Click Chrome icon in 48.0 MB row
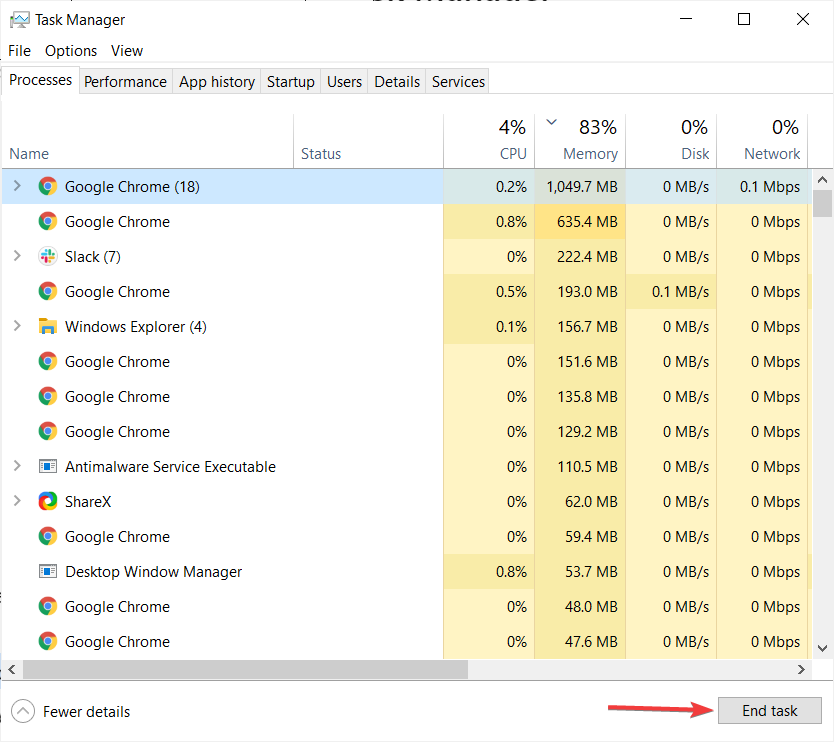 (48, 606)
